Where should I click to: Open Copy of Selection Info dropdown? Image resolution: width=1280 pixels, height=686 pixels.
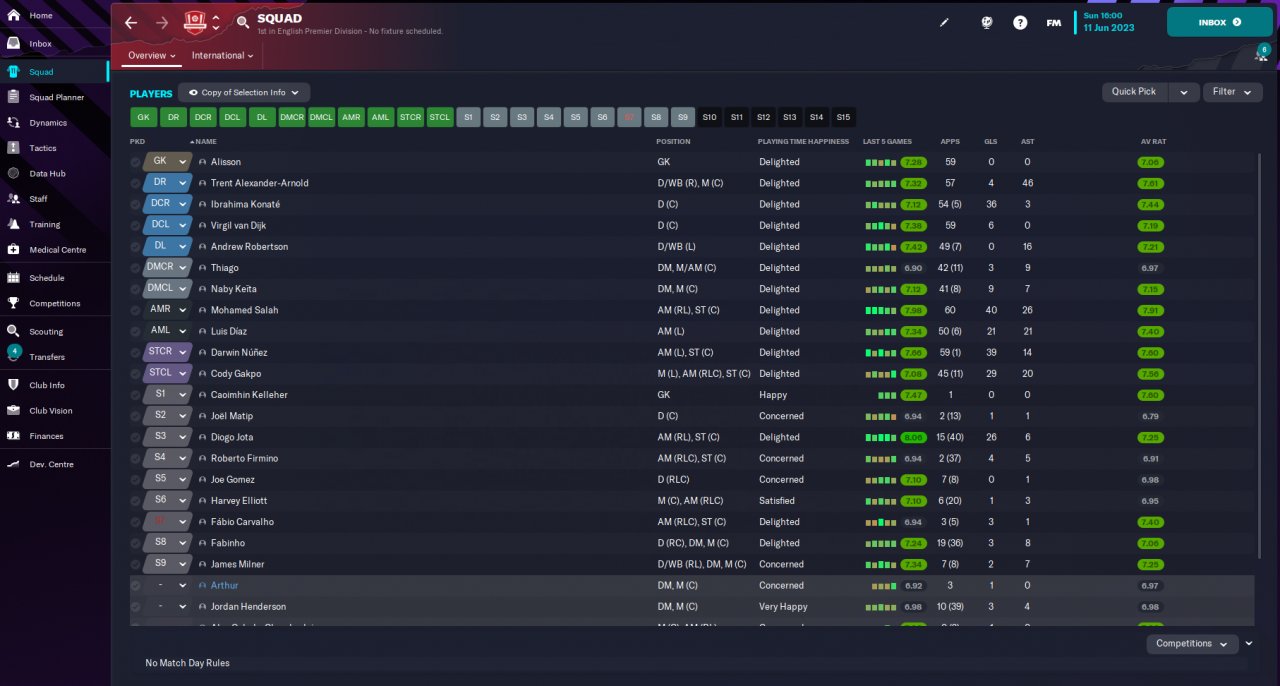pos(244,92)
